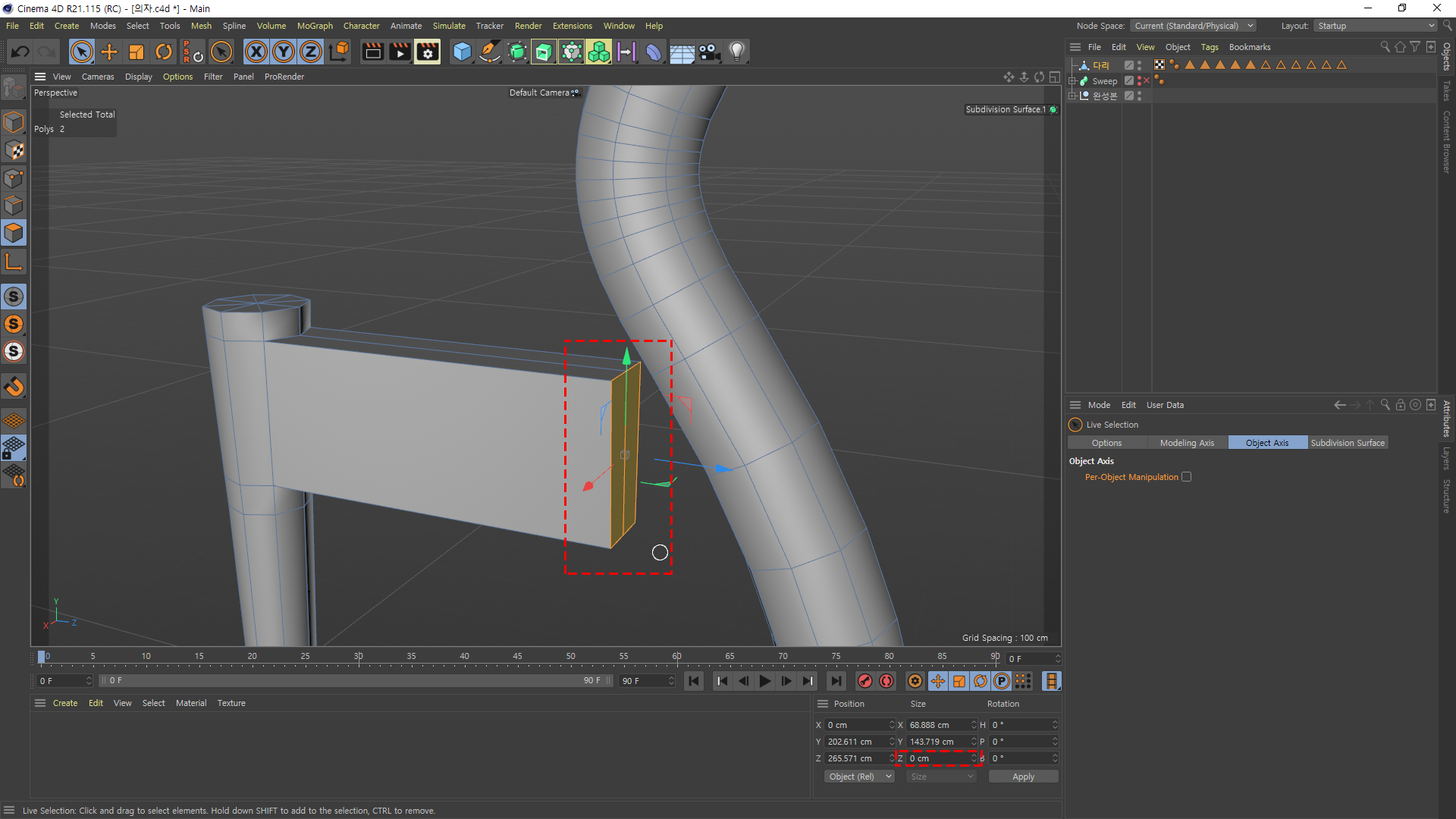Select the Move tool in the toolbar

pyautogui.click(x=109, y=52)
